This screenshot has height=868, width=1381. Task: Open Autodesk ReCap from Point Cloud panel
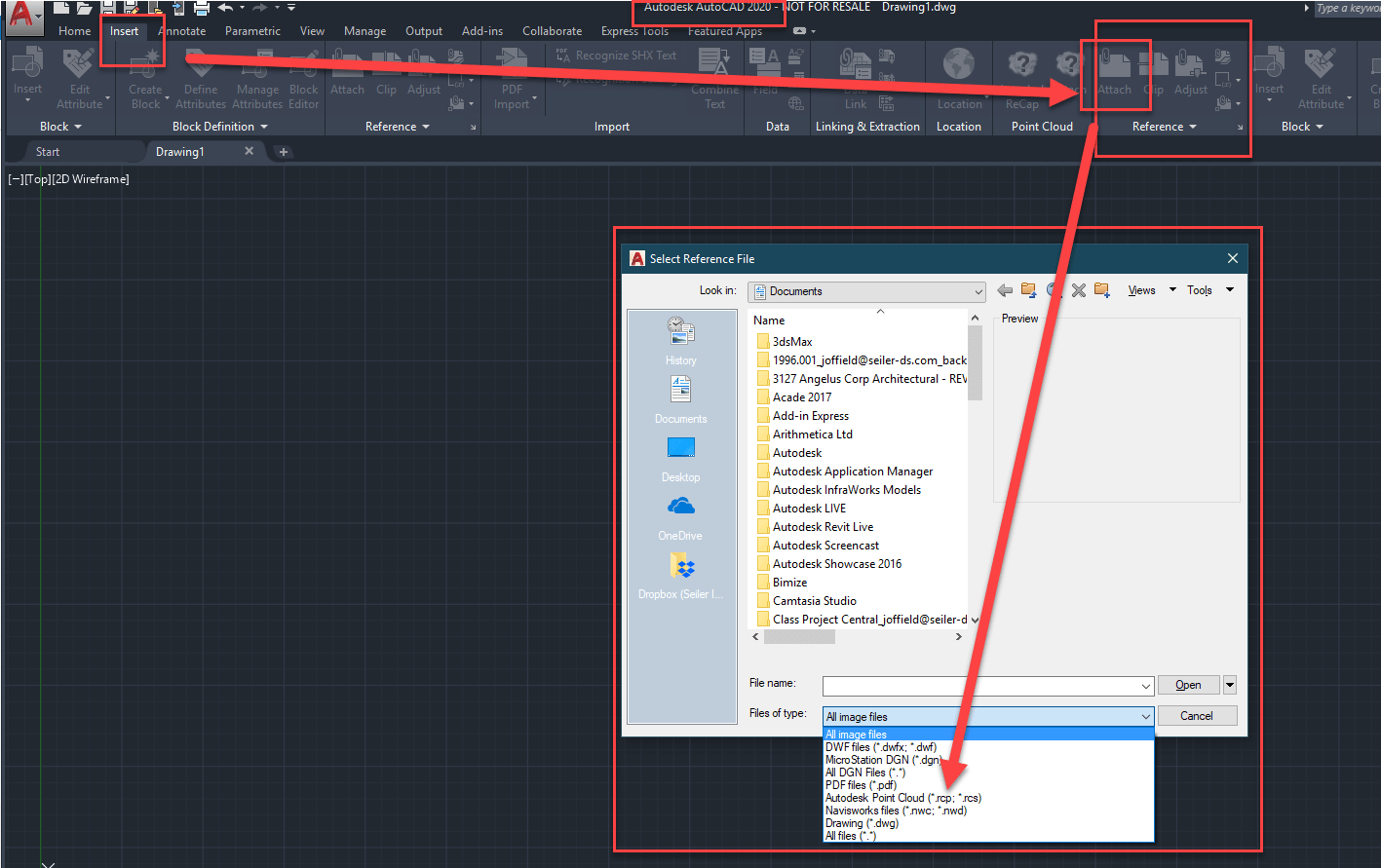1022,78
